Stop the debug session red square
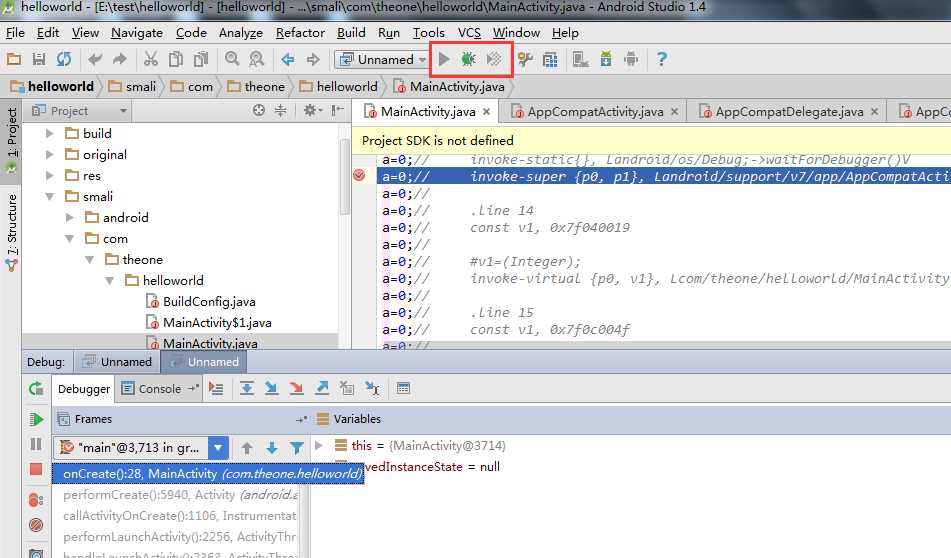The image size is (951, 558). coord(36,469)
